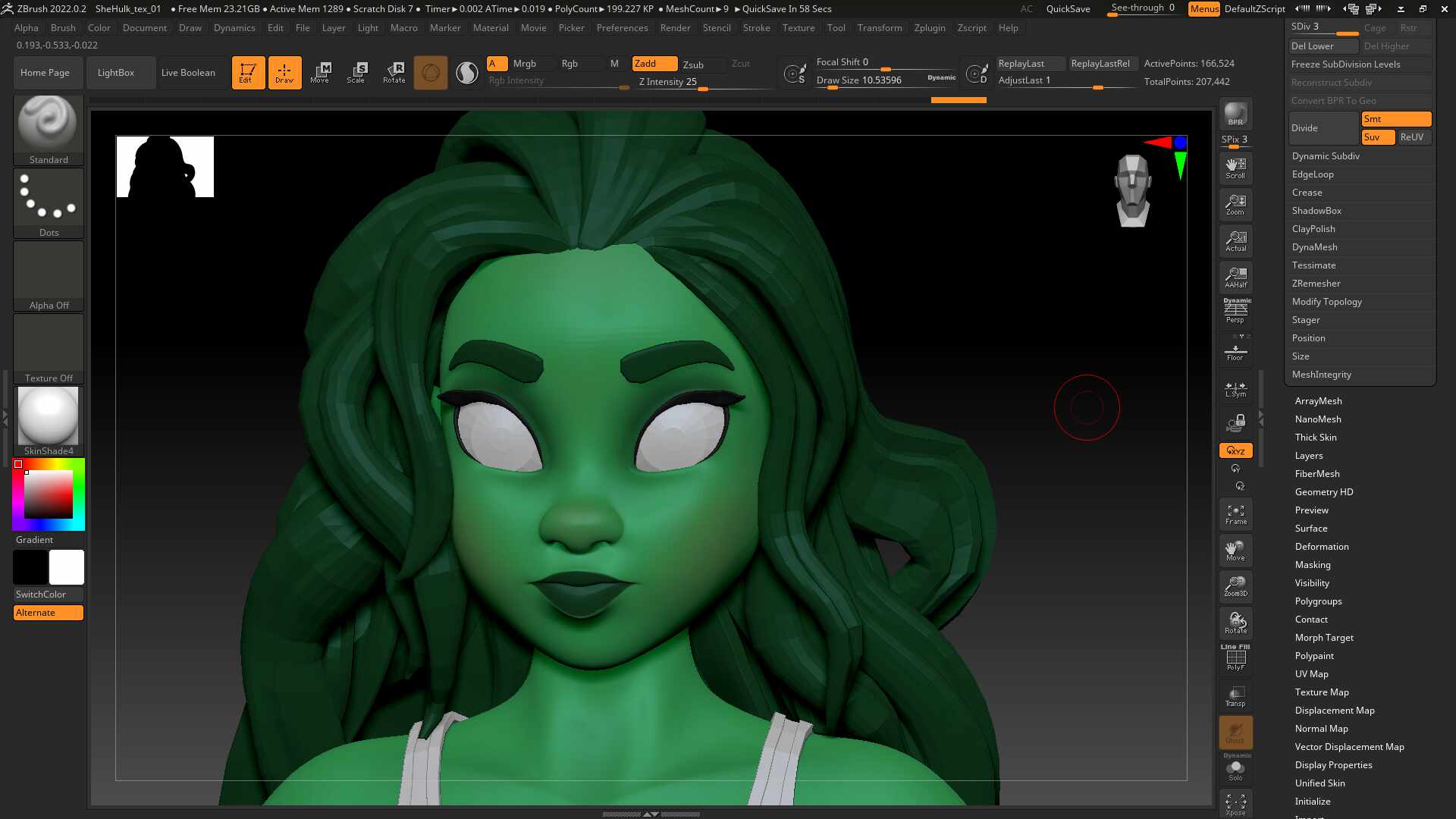Open the Stroke menu

click(755, 28)
